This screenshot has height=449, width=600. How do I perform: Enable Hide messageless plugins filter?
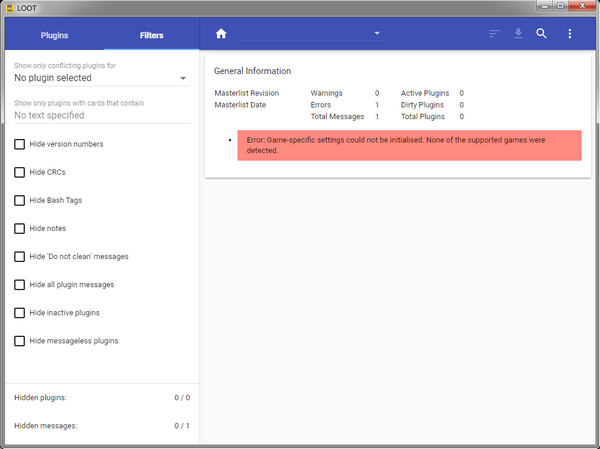point(20,341)
